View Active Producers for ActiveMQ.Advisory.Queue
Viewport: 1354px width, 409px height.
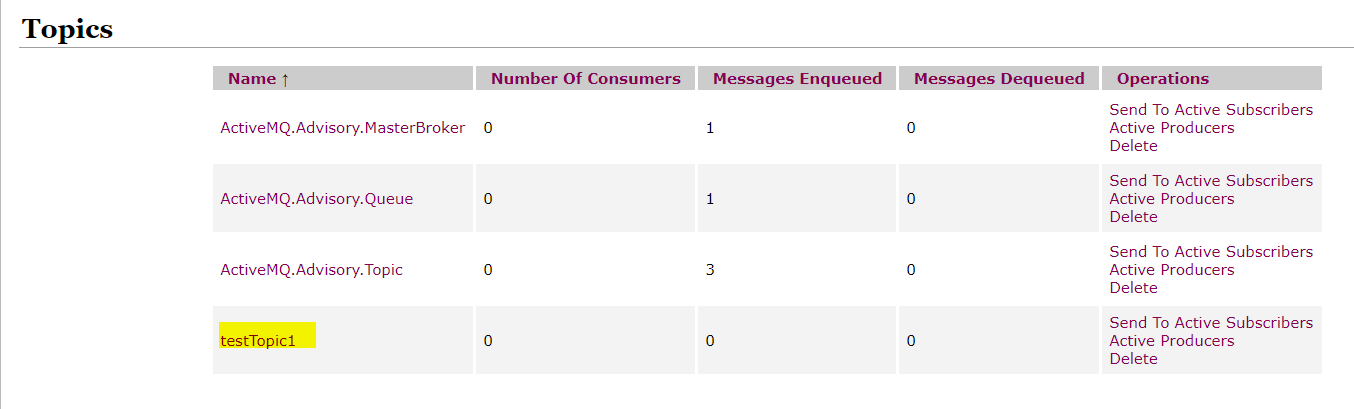click(x=1171, y=199)
